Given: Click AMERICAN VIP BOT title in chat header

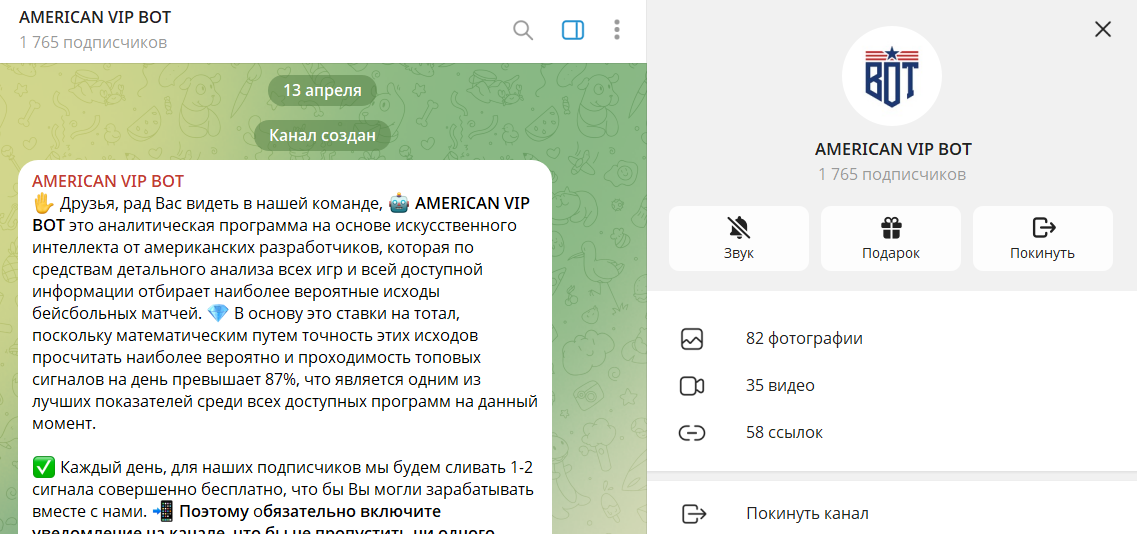Looking at the screenshot, I should (x=95, y=18).
